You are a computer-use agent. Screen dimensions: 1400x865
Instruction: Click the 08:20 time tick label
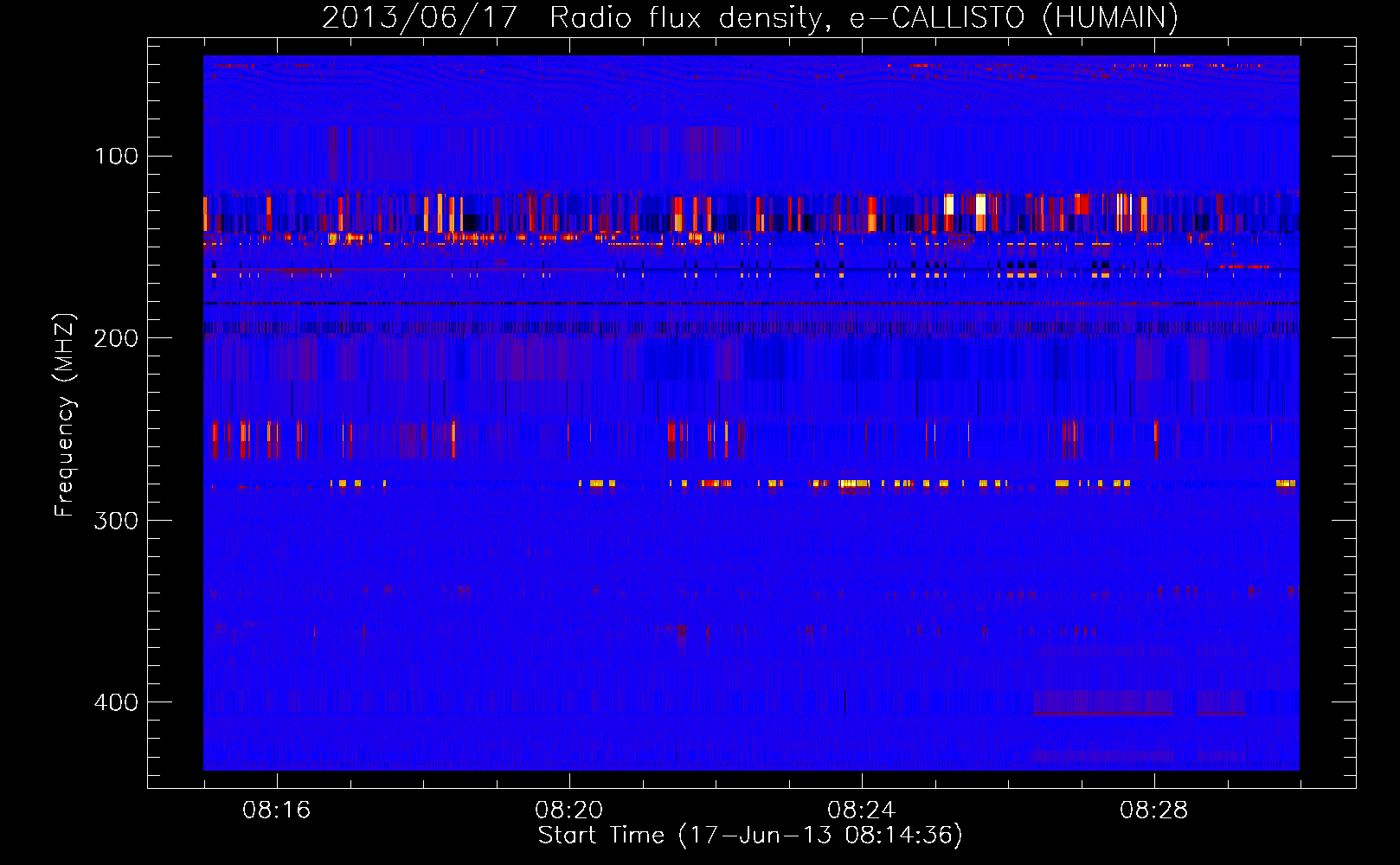569,810
